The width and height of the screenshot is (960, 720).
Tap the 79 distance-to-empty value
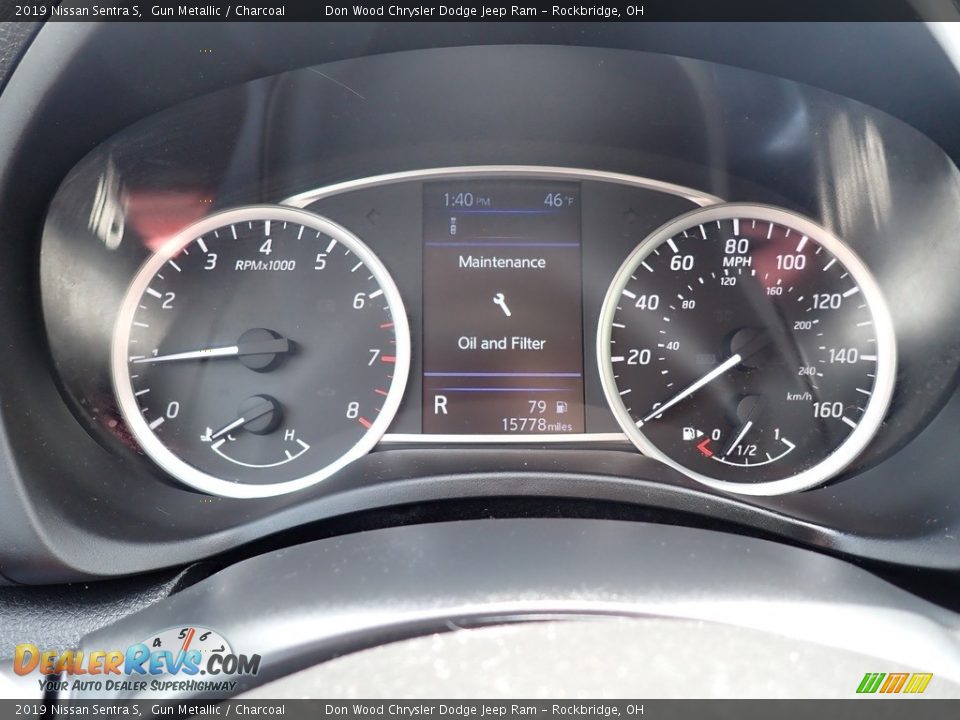coord(537,407)
